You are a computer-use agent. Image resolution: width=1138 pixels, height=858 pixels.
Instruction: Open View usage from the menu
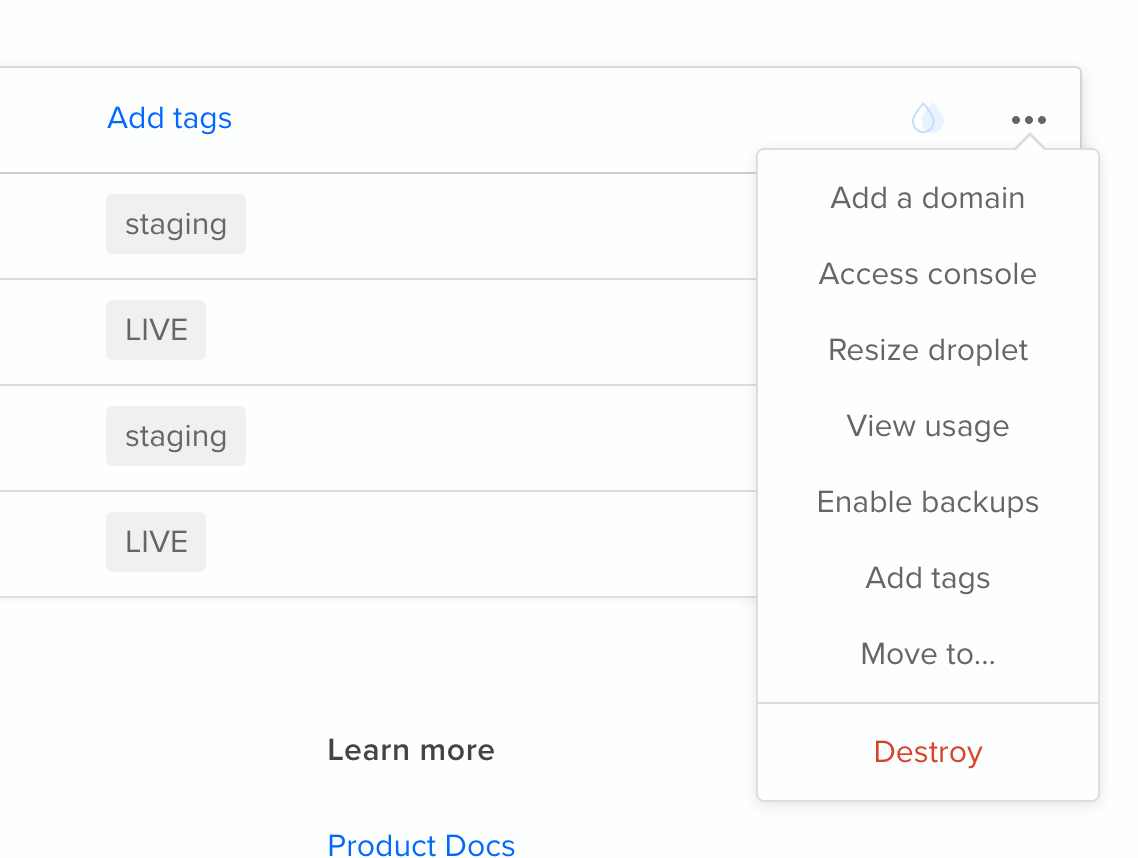pyautogui.click(x=927, y=426)
